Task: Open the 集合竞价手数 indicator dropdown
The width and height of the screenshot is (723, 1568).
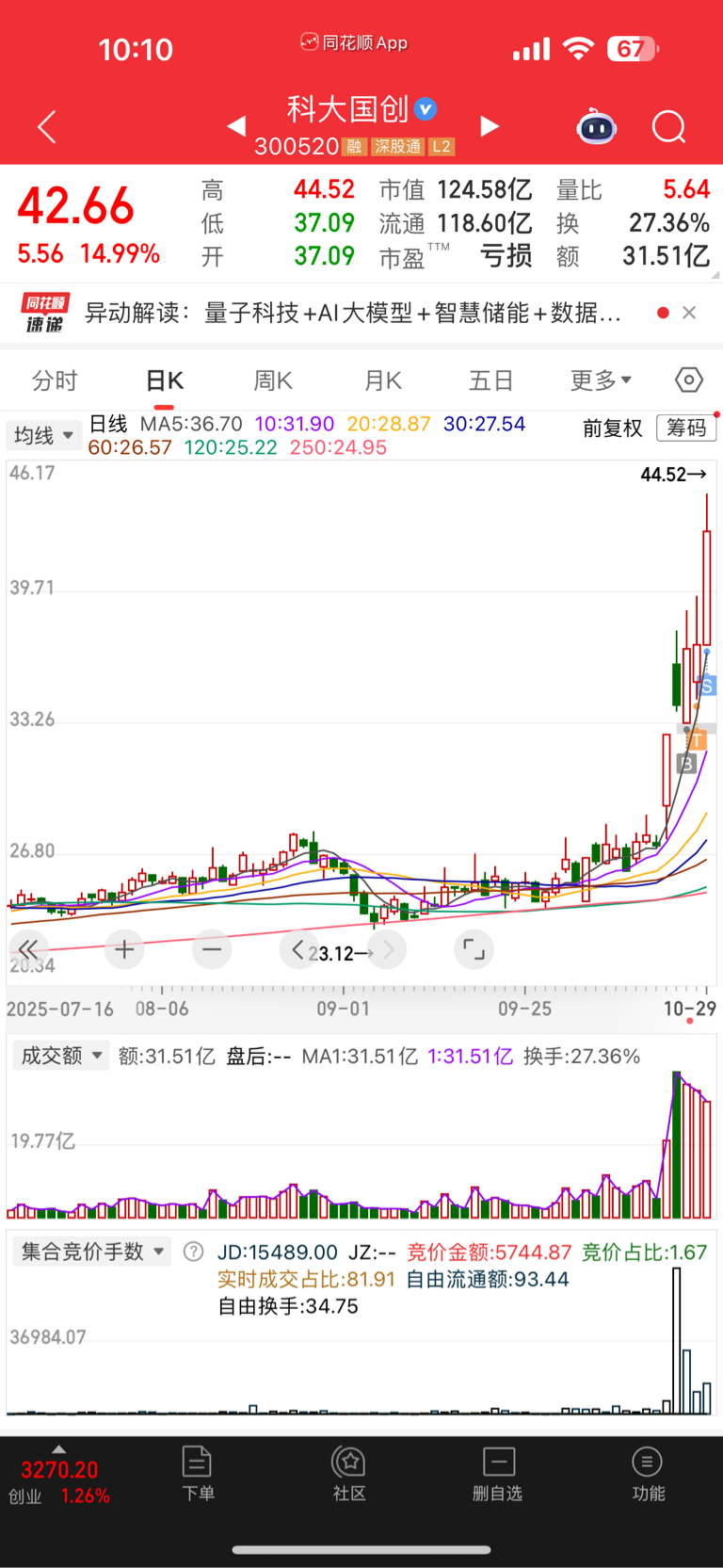Action: click(x=91, y=1252)
